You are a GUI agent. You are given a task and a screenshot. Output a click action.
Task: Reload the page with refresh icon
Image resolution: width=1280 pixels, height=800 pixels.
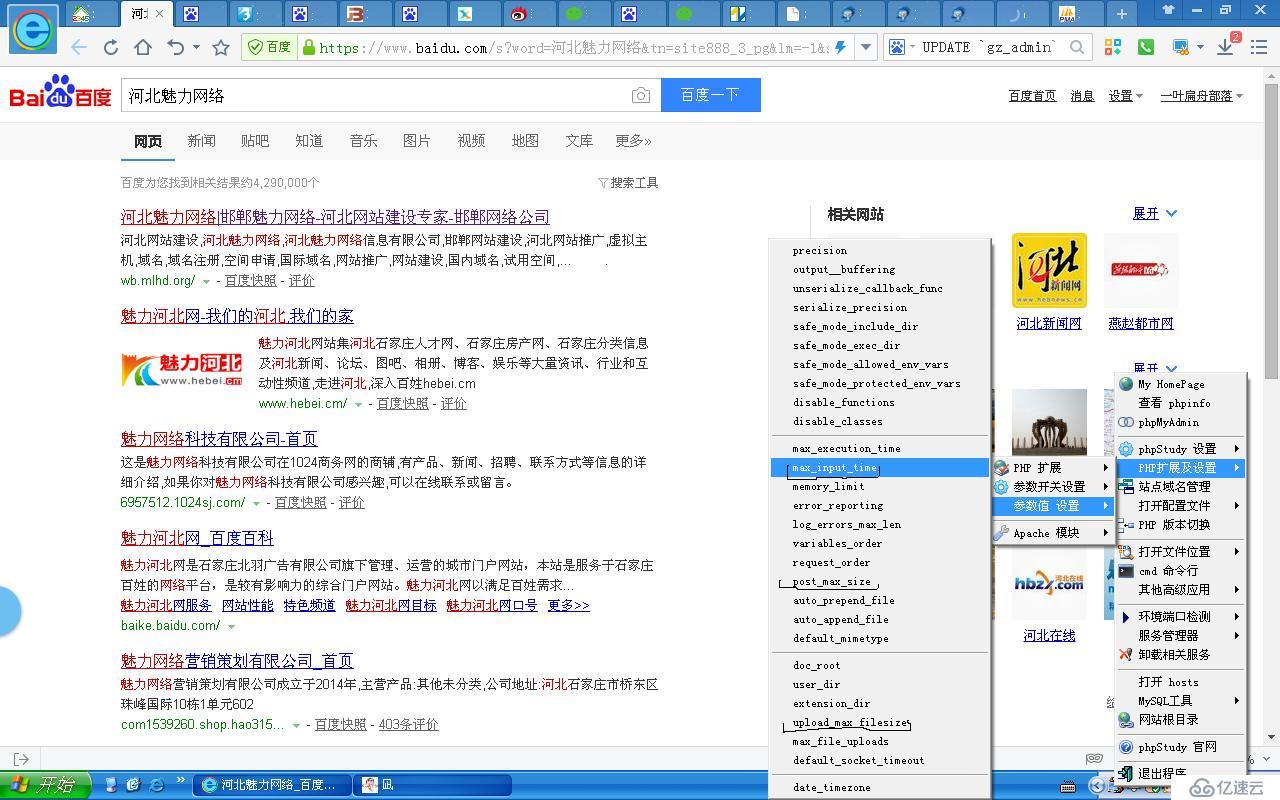tap(111, 47)
